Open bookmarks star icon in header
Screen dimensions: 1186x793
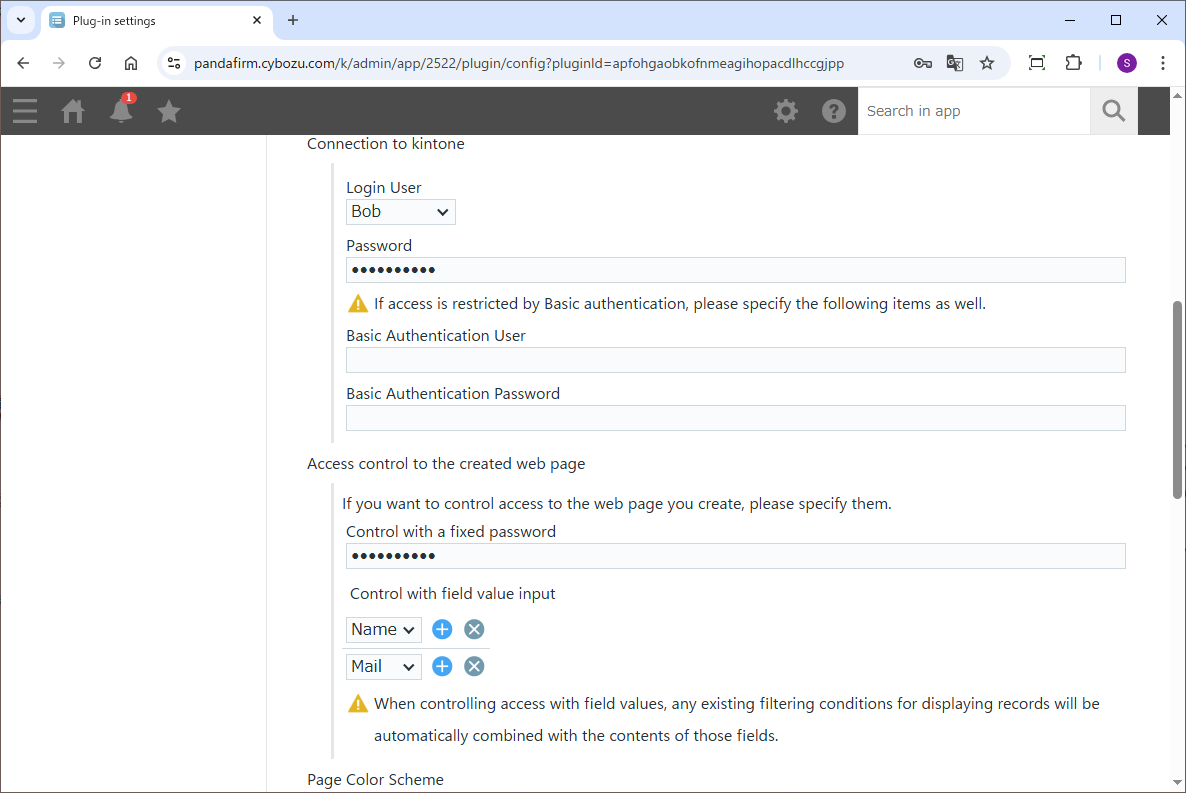[169, 111]
